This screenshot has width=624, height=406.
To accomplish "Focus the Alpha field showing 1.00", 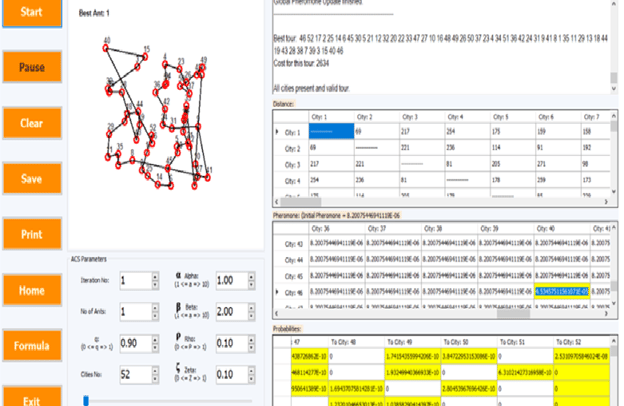I will point(232,281).
